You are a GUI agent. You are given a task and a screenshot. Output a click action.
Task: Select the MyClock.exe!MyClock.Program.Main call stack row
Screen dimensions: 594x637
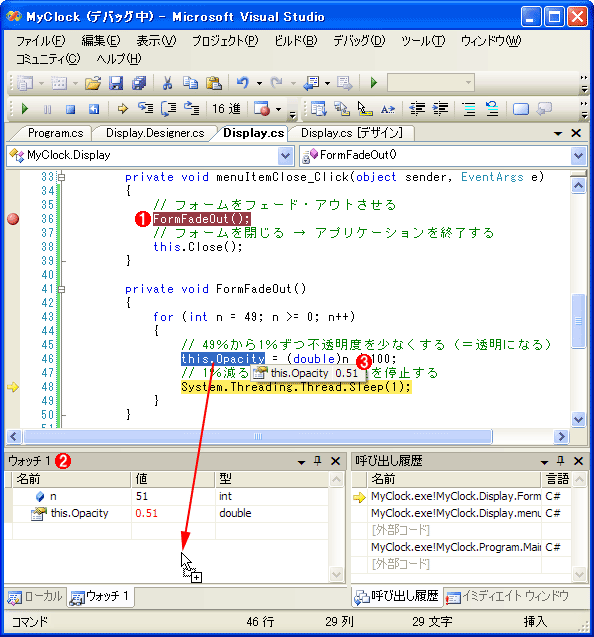(461, 548)
